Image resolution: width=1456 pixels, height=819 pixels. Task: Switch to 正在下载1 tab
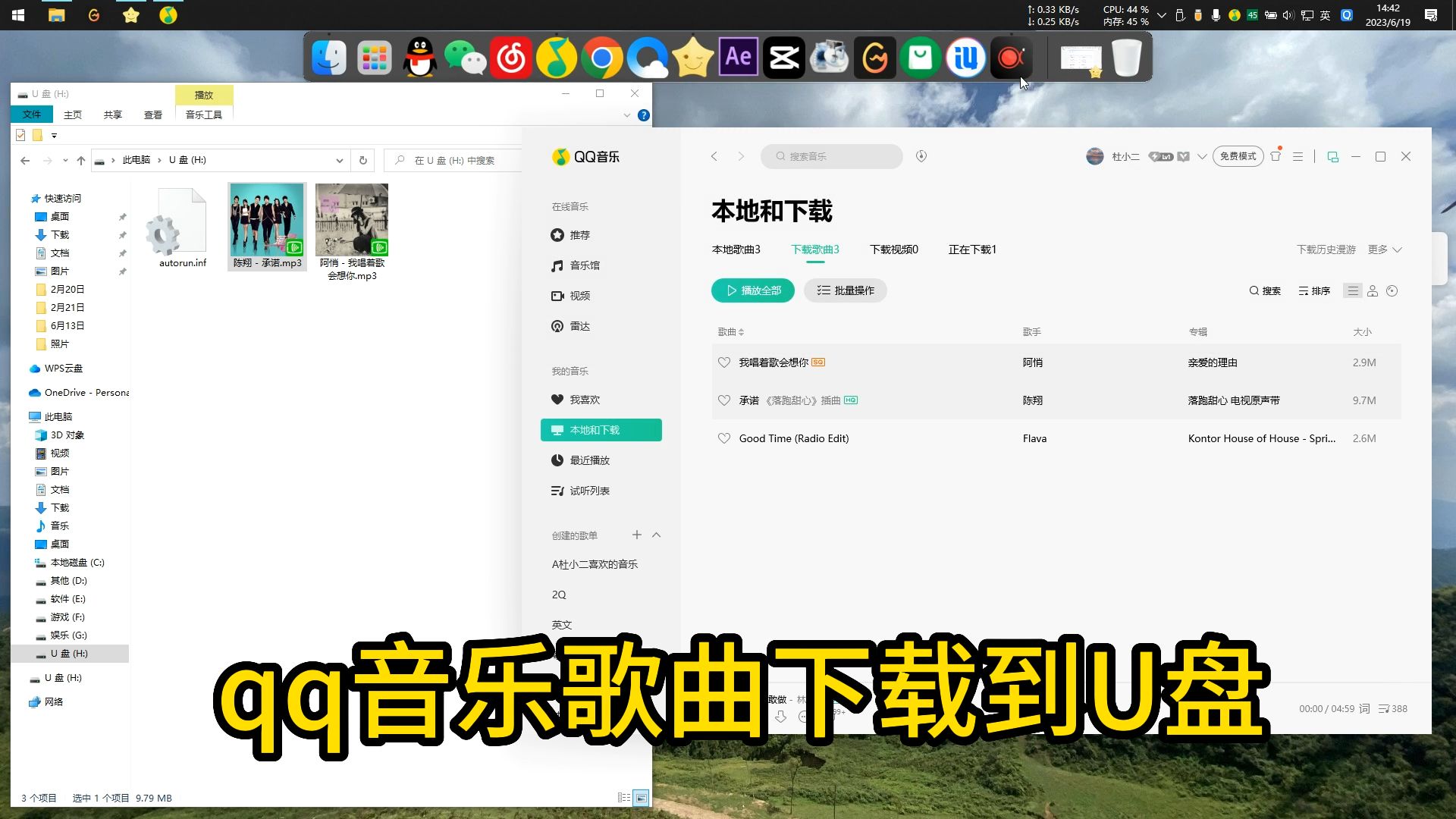[972, 249]
